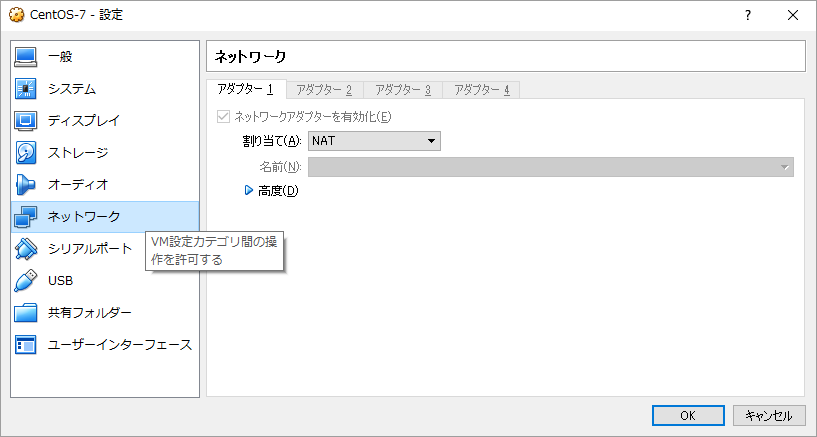Switch to the アダプター 3 tab
The height and width of the screenshot is (437, 817).
[x=402, y=90]
